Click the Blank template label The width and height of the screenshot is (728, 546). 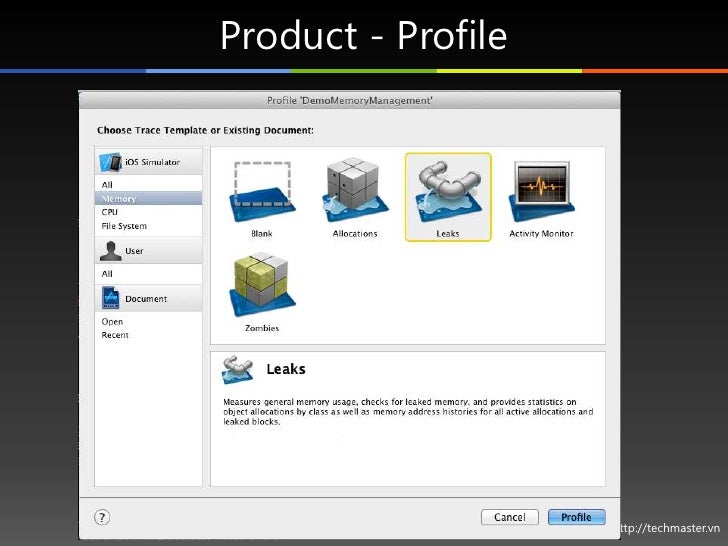tap(262, 234)
